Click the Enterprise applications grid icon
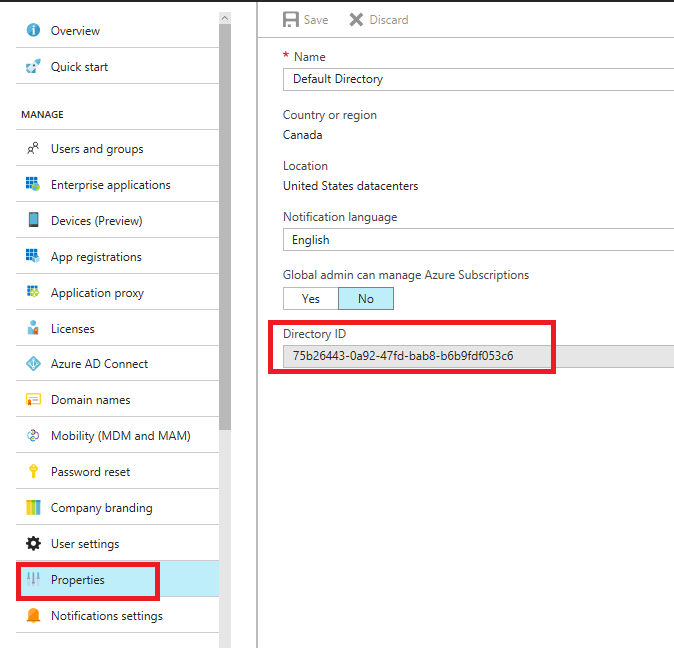Image resolution: width=674 pixels, height=648 pixels. [x=33, y=184]
